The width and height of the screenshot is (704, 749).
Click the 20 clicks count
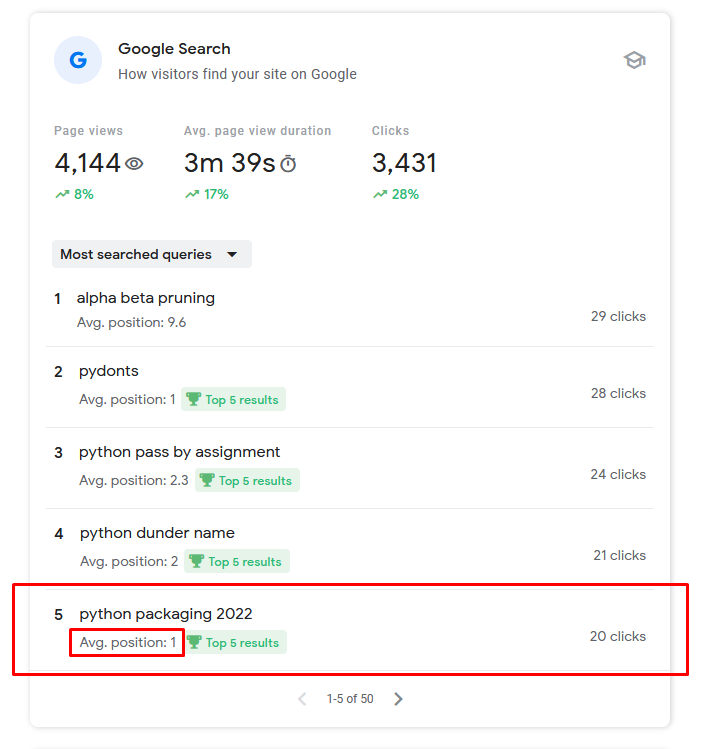tap(618, 636)
